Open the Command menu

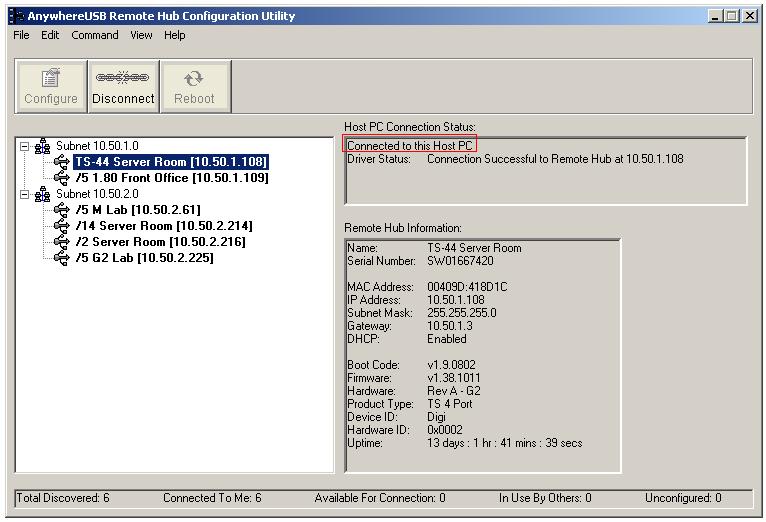click(95, 35)
